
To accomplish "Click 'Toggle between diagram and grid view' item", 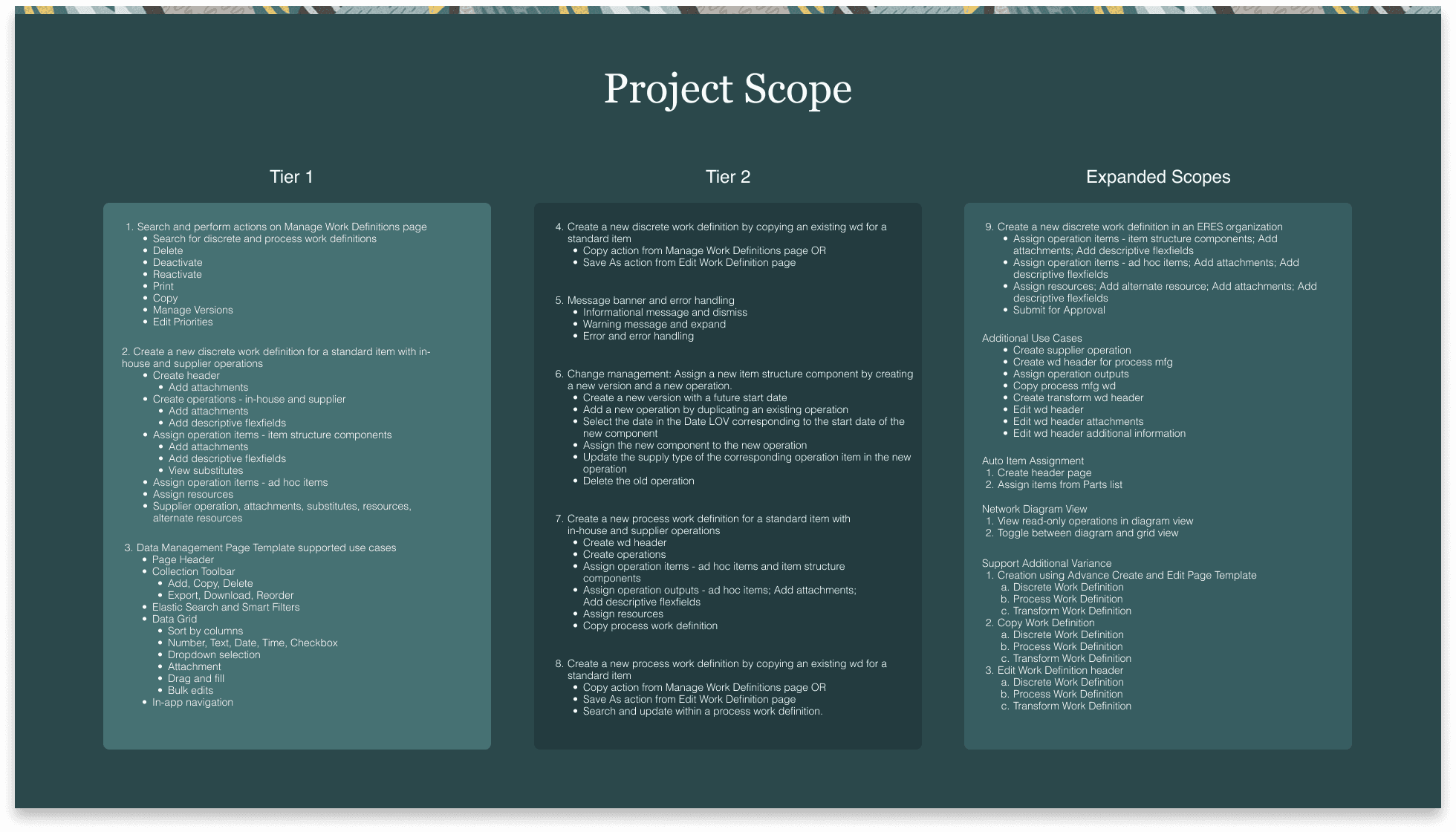I will [1087, 533].
